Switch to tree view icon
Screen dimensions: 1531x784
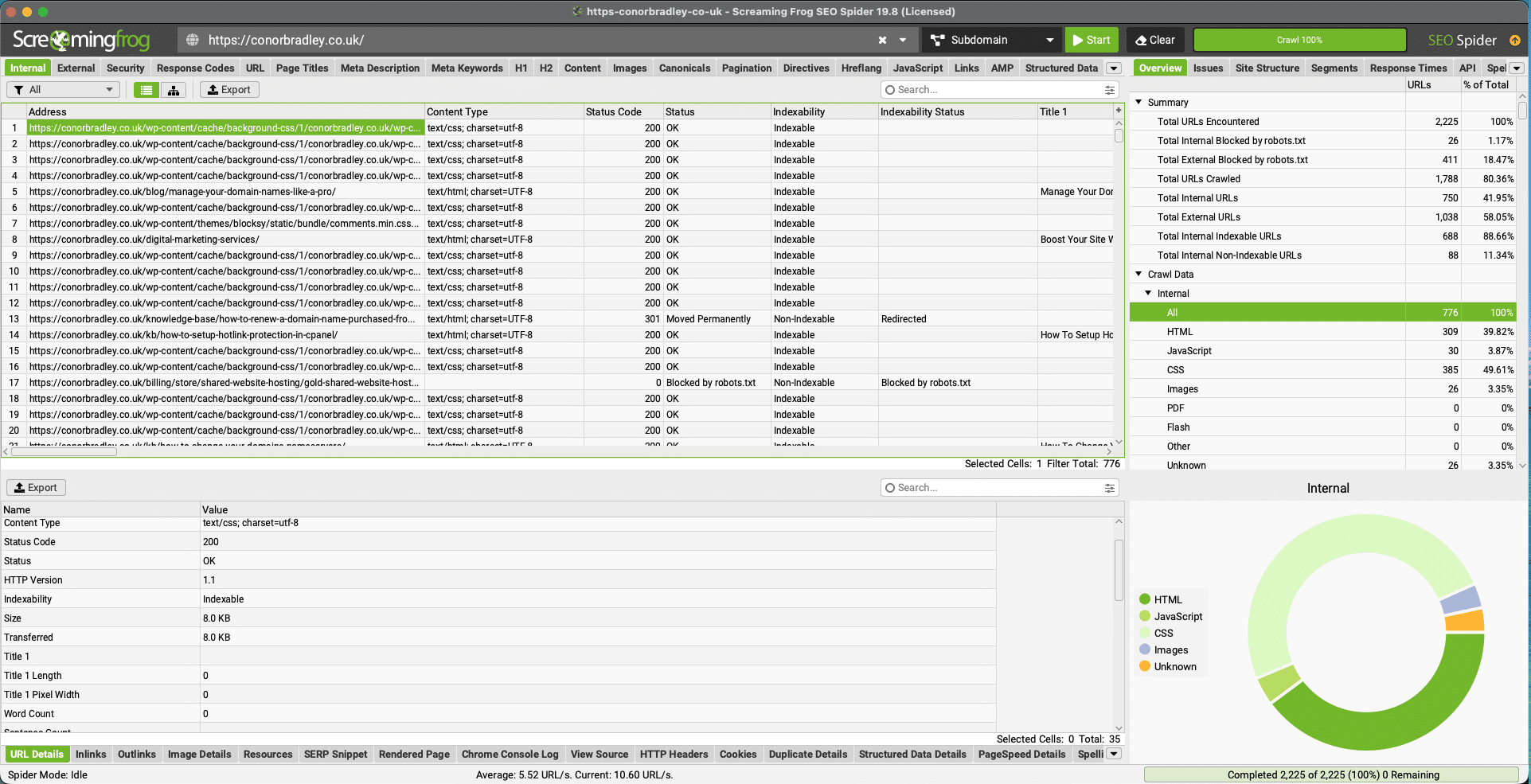pos(173,90)
